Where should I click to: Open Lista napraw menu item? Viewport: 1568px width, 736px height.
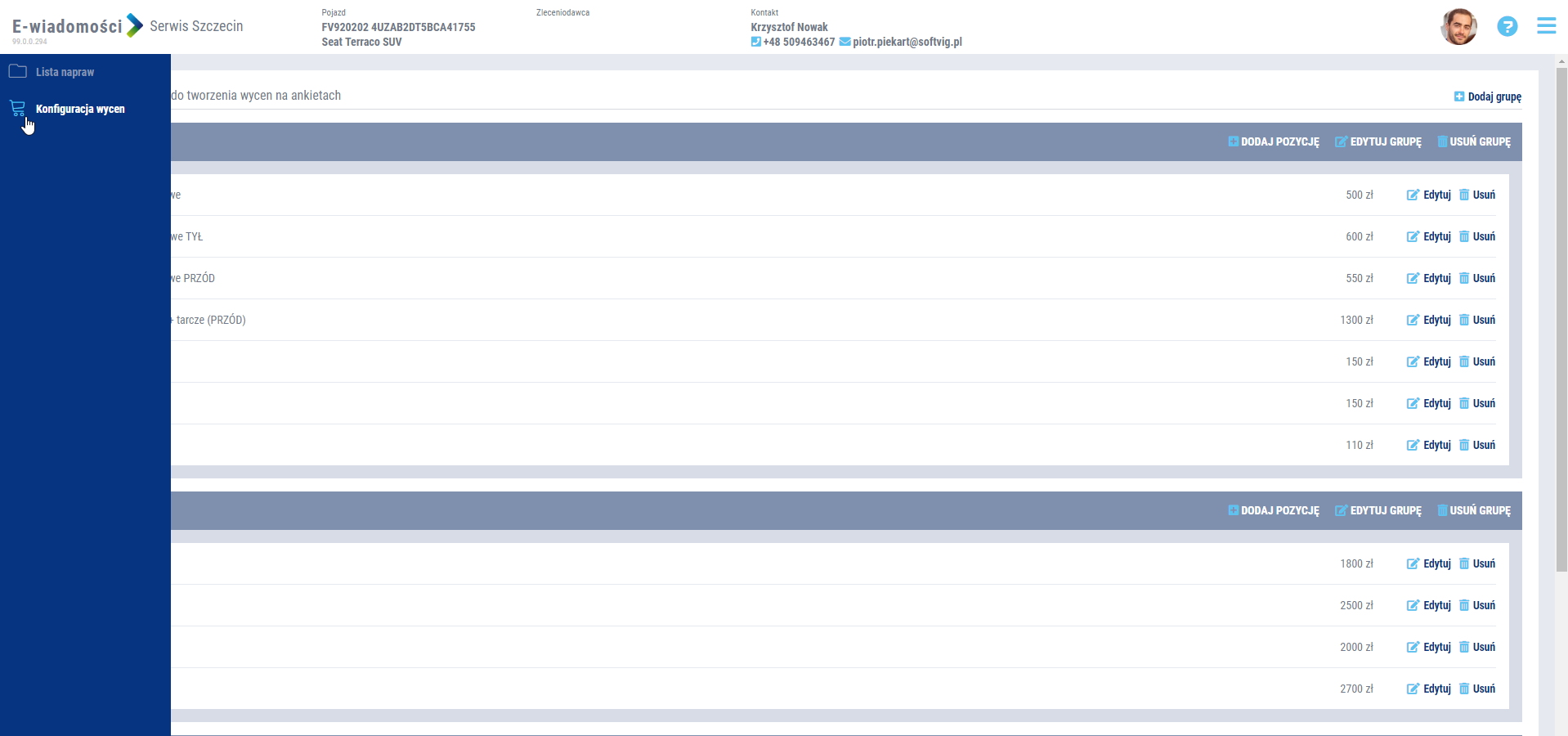tap(65, 72)
